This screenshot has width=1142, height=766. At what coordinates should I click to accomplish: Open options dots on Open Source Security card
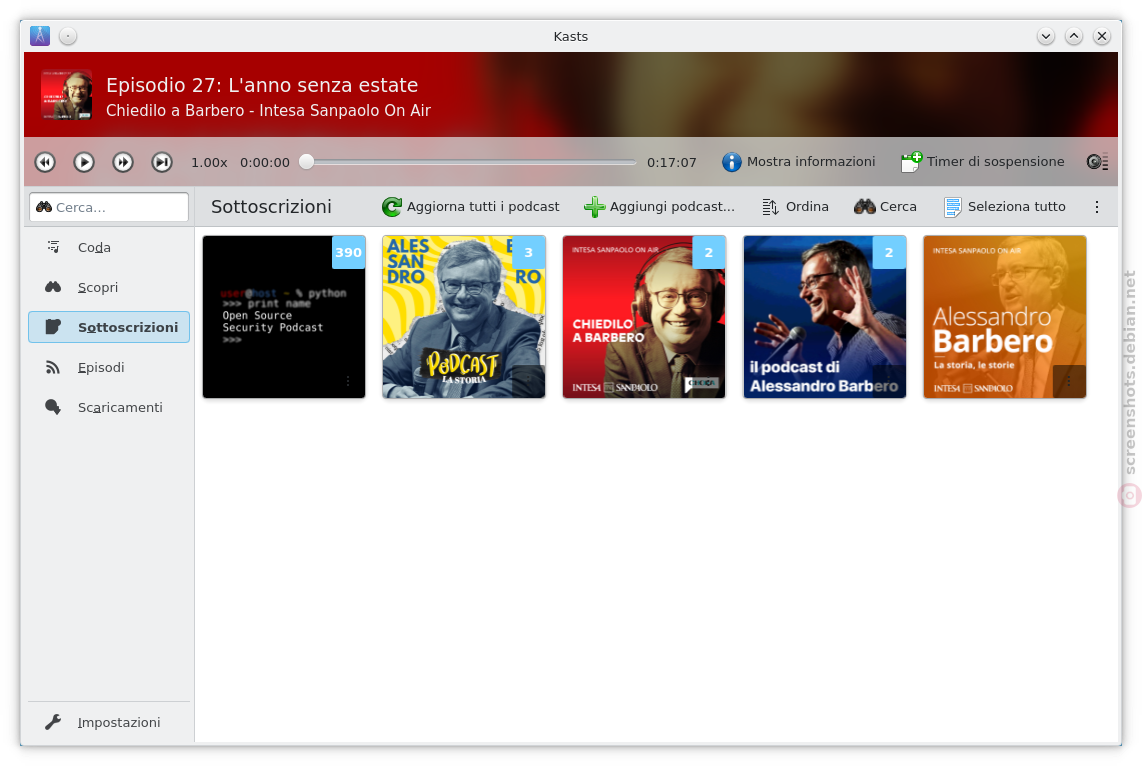tap(348, 381)
